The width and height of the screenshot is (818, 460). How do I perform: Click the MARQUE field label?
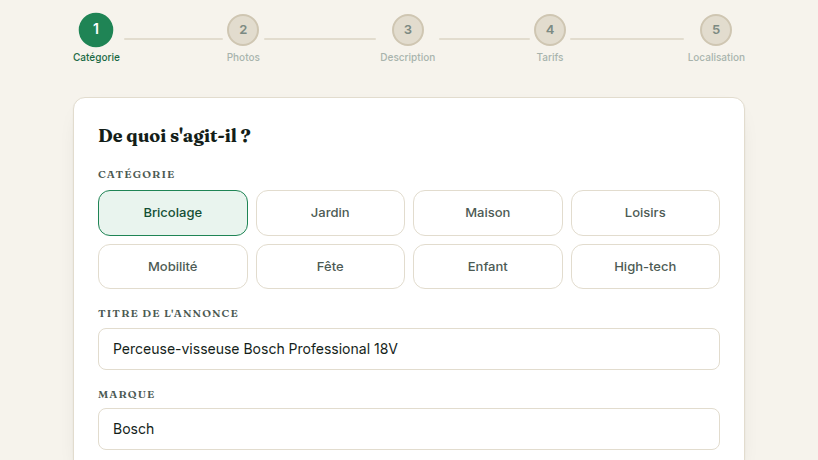coord(127,394)
